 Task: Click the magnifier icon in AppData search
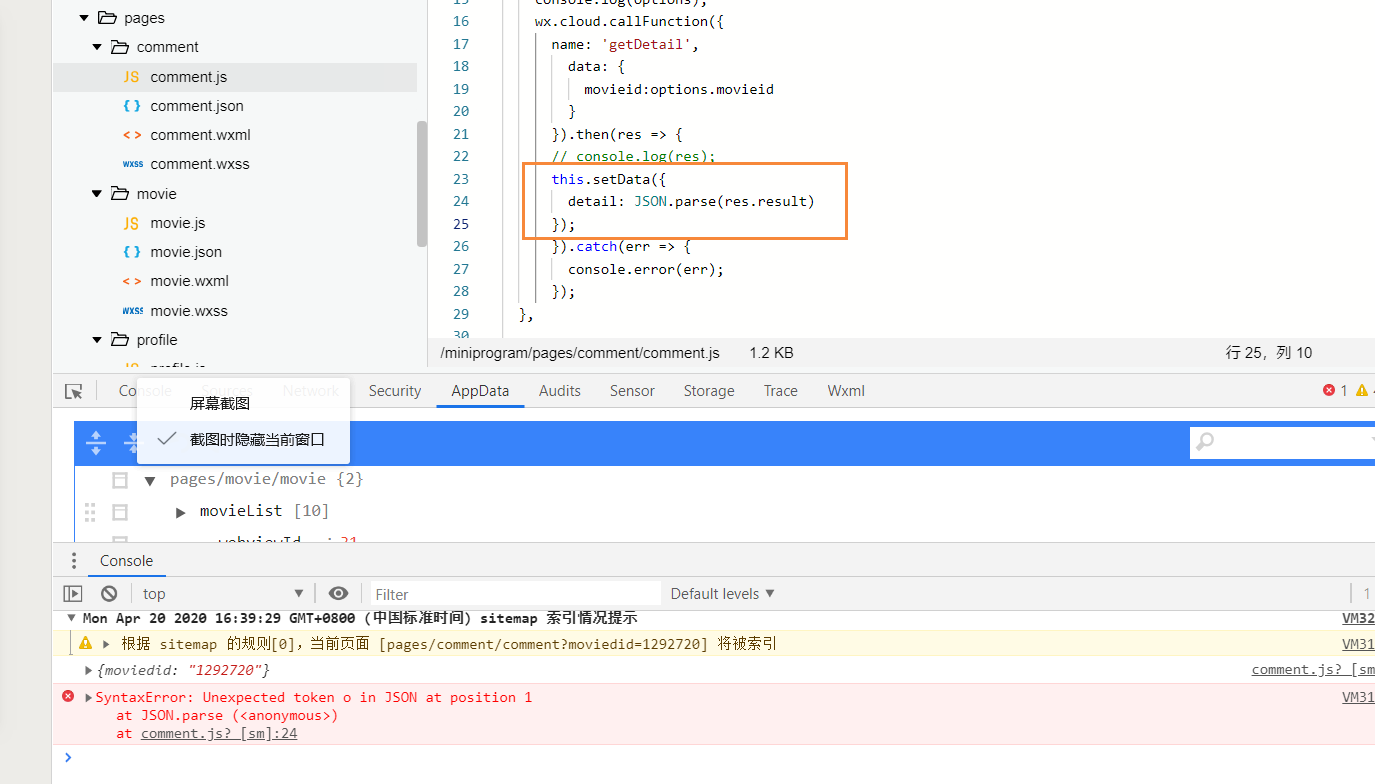1205,441
